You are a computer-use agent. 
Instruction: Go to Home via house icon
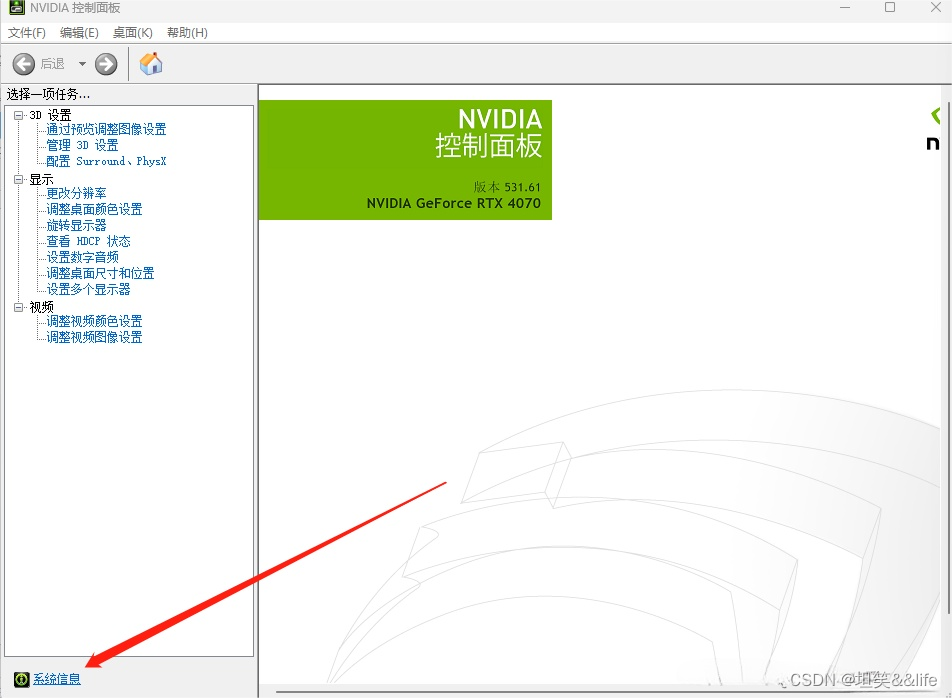pos(151,64)
